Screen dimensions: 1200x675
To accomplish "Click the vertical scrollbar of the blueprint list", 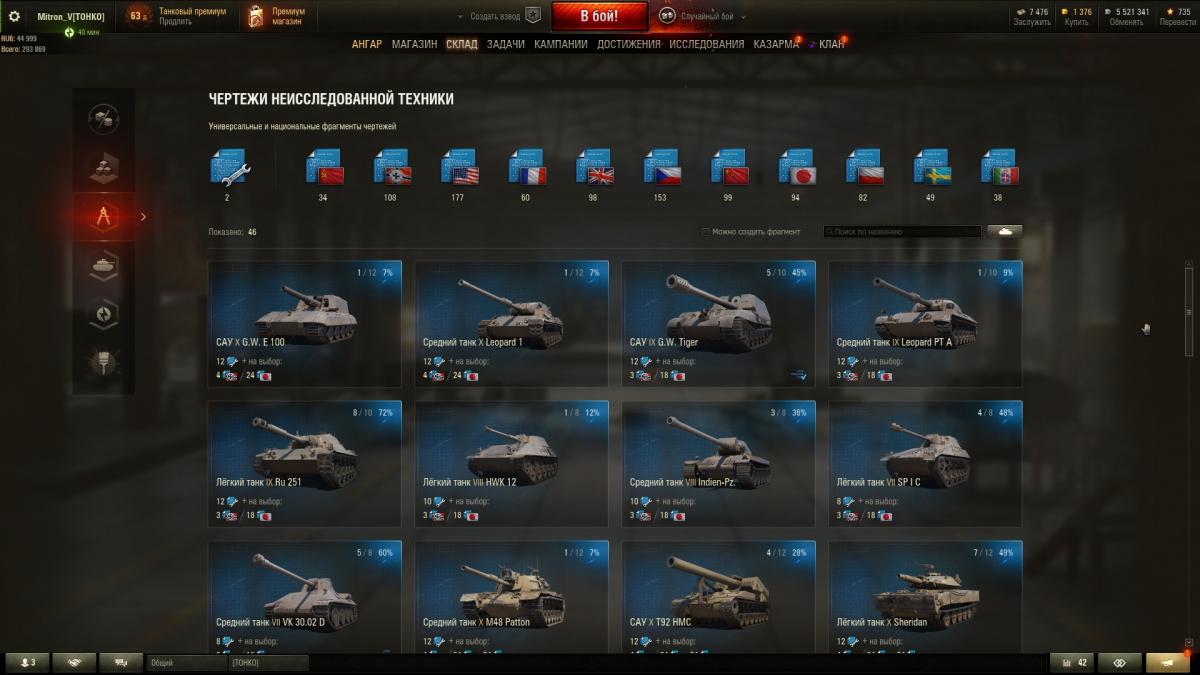I will tap(1189, 310).
